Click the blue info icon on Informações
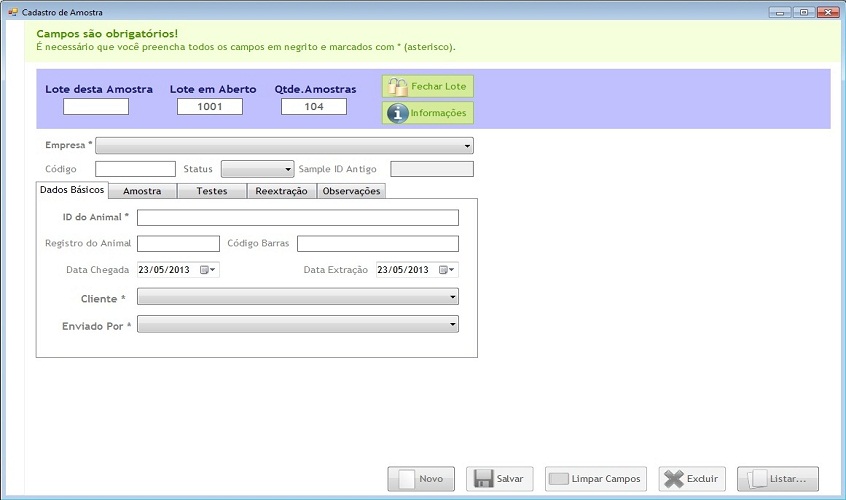Image resolution: width=846 pixels, height=500 pixels. 398,113
